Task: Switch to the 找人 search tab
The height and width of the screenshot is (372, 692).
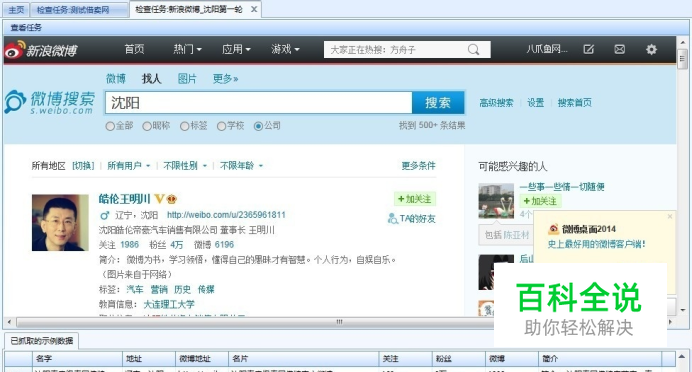Action: click(x=151, y=79)
